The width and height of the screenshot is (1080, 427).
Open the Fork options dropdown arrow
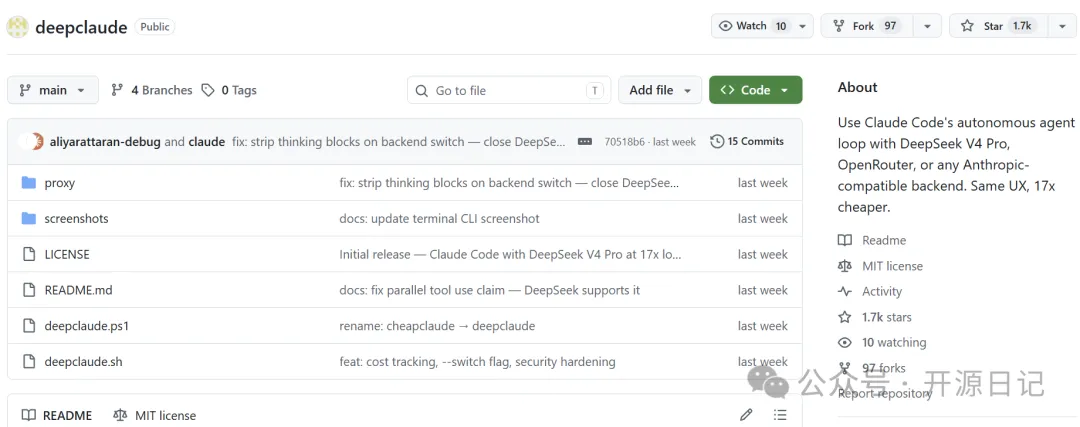[x=927, y=26]
